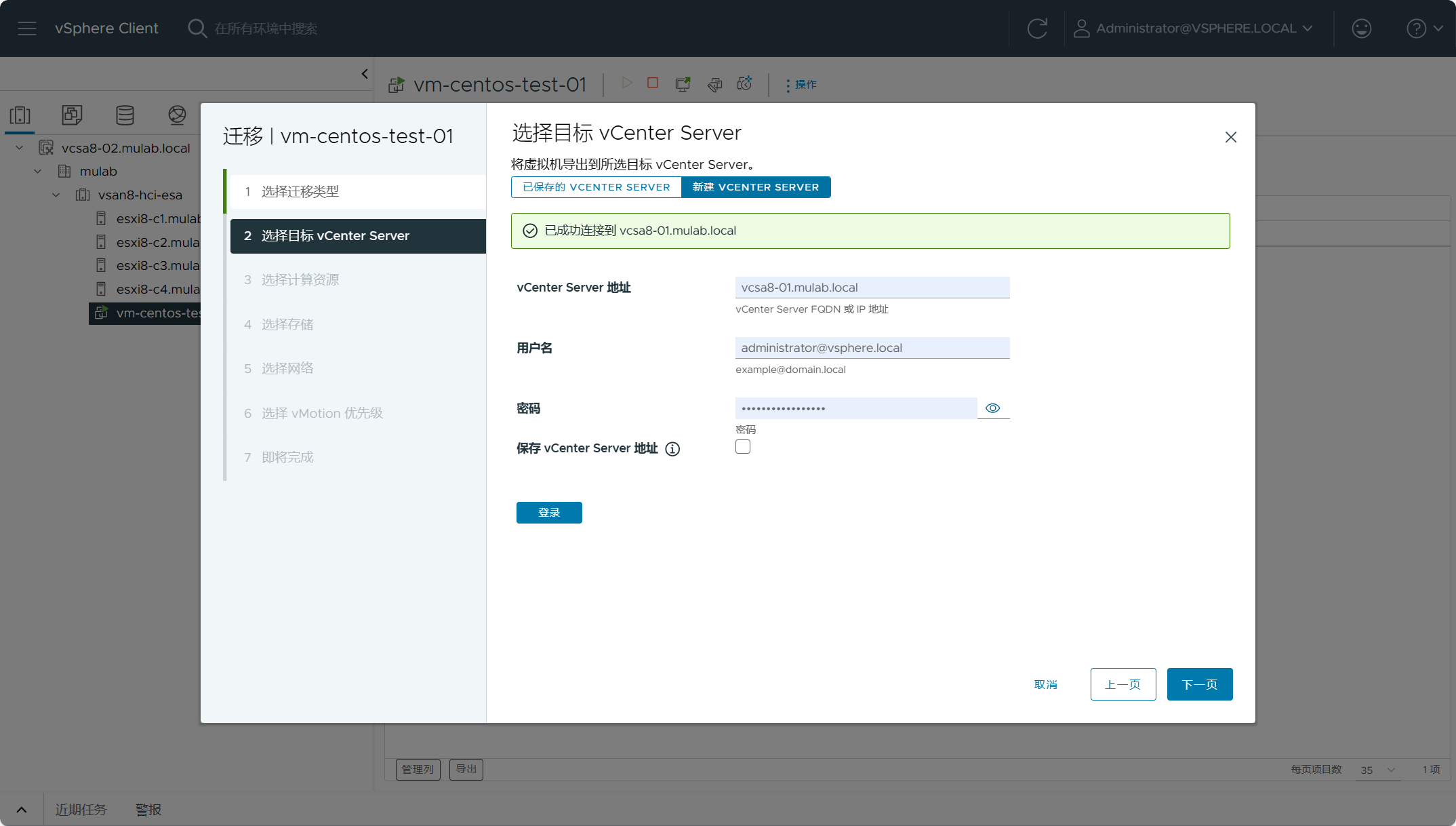Switch to VMs and Templates inventory view
The width and height of the screenshot is (1456, 826).
73,115
